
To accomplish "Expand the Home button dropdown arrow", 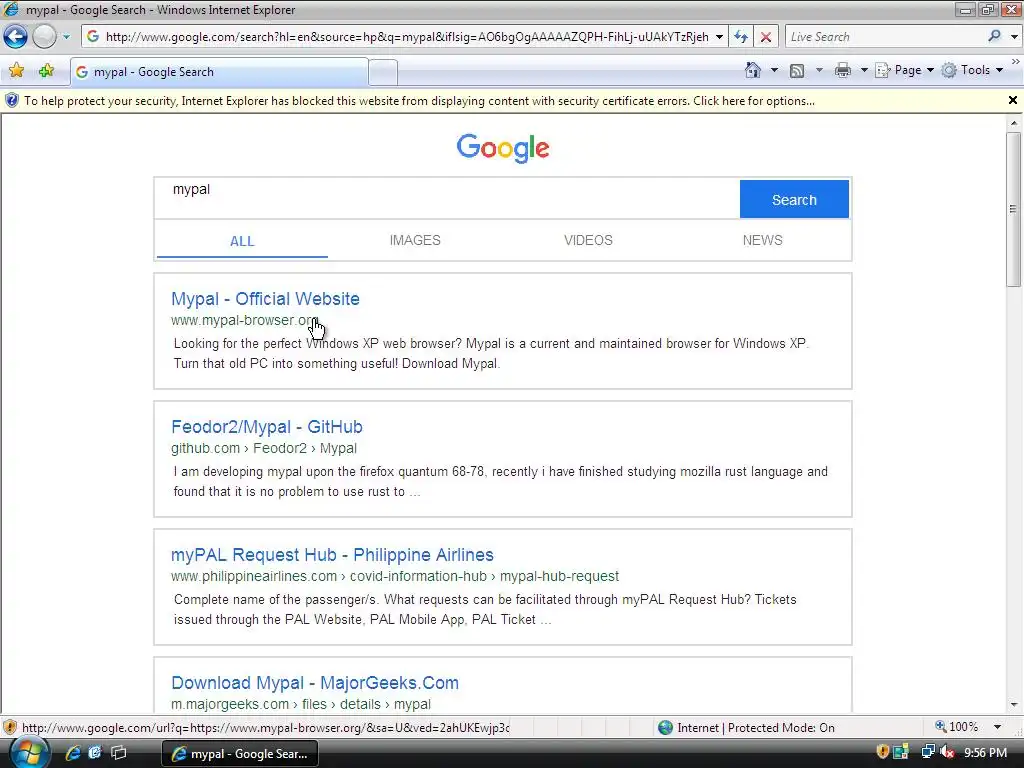I will click(x=775, y=70).
